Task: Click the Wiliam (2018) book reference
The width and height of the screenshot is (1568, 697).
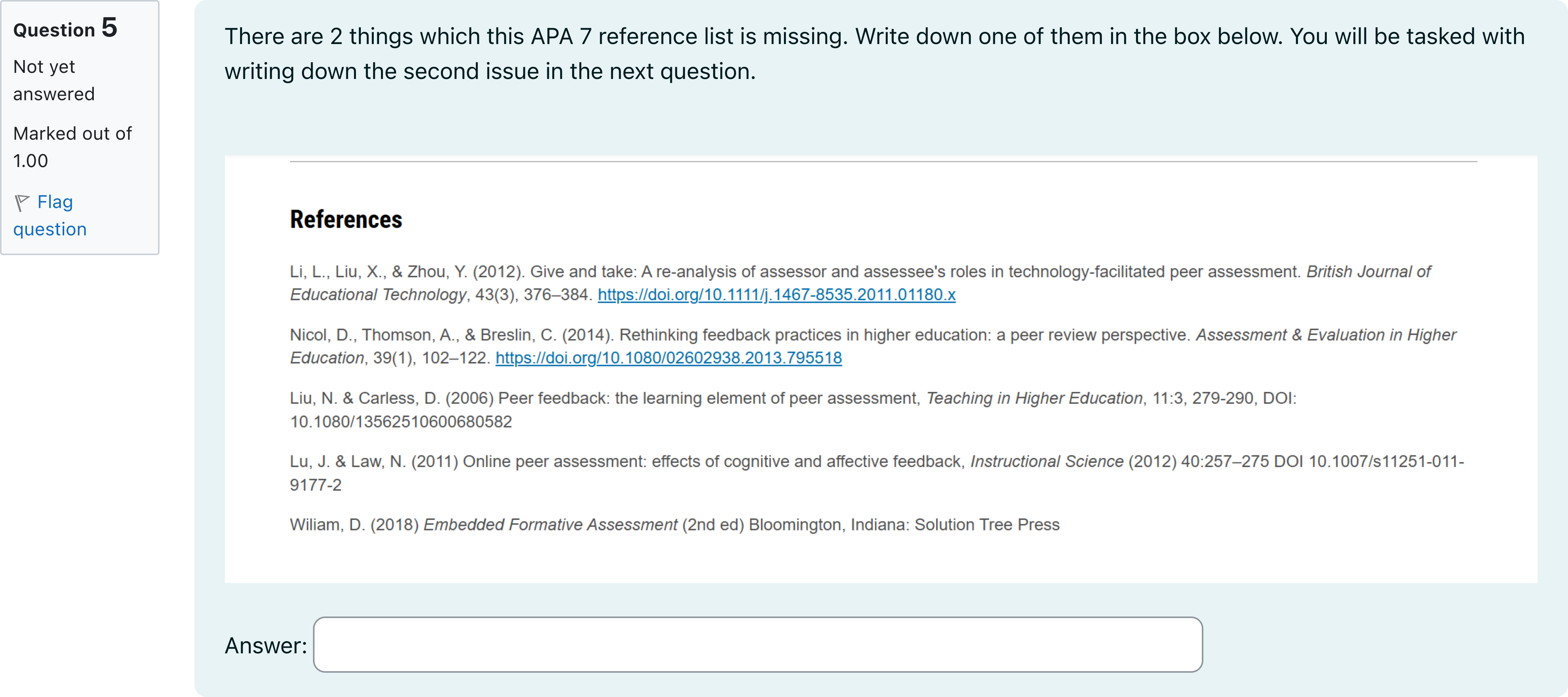Action: pyautogui.click(x=675, y=525)
